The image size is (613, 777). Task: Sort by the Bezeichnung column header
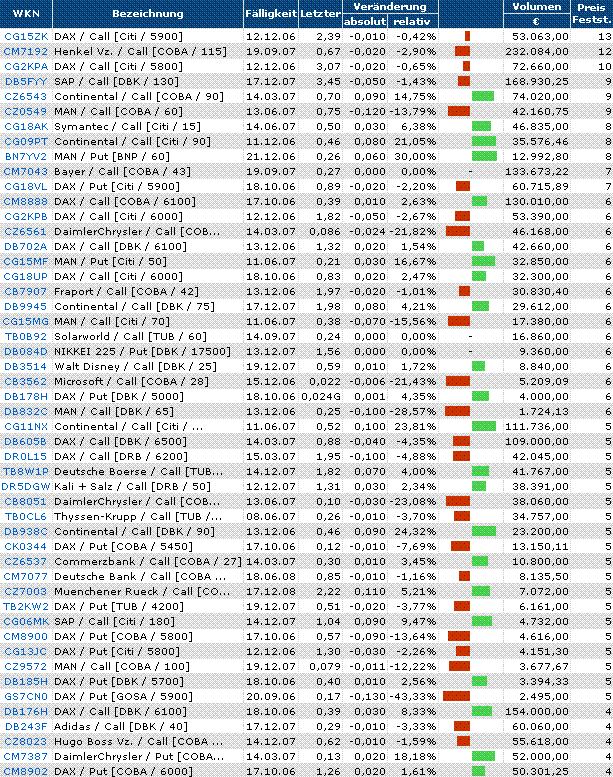pos(148,14)
